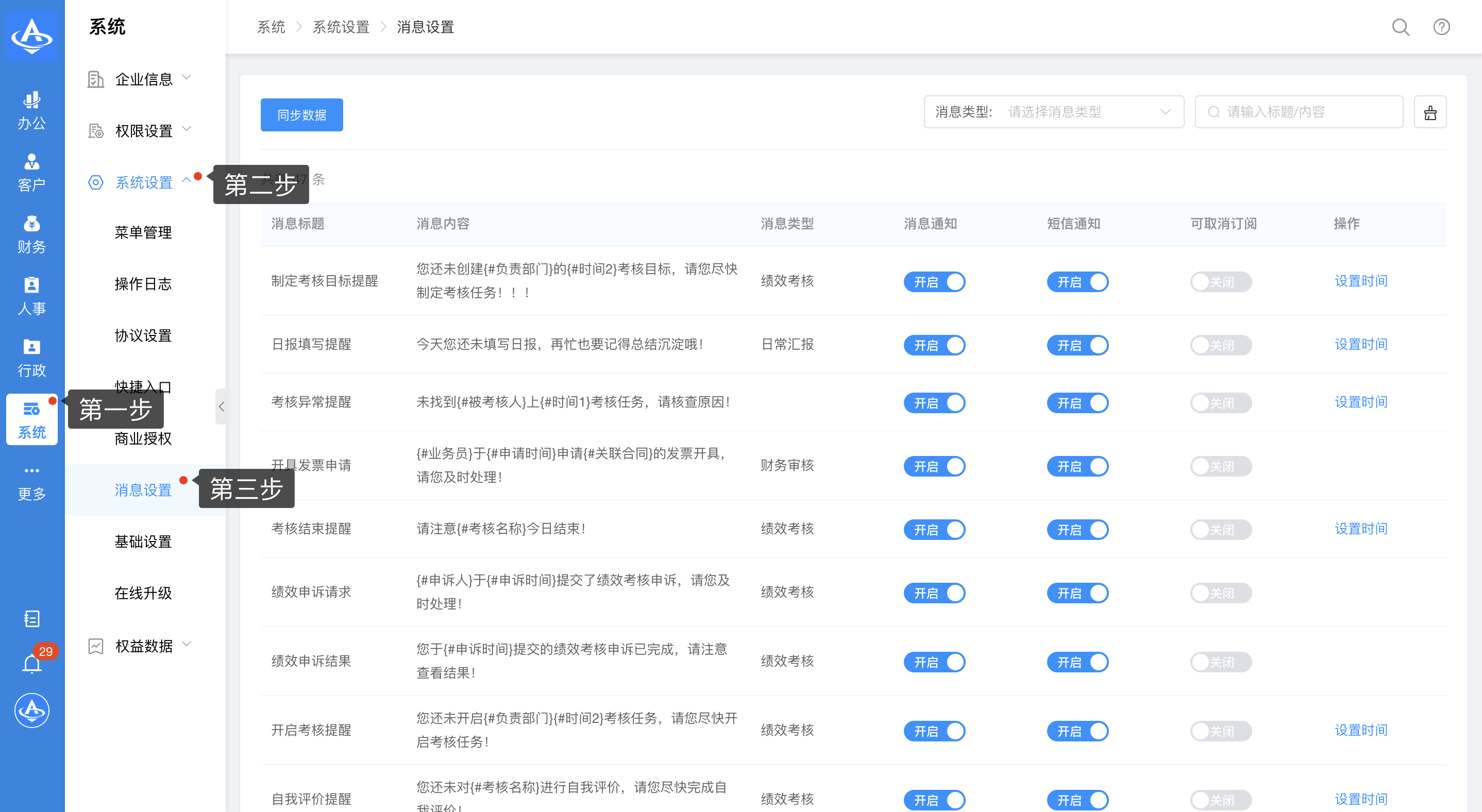
Task: Select 菜单管理 in the sidebar menu
Action: click(143, 232)
